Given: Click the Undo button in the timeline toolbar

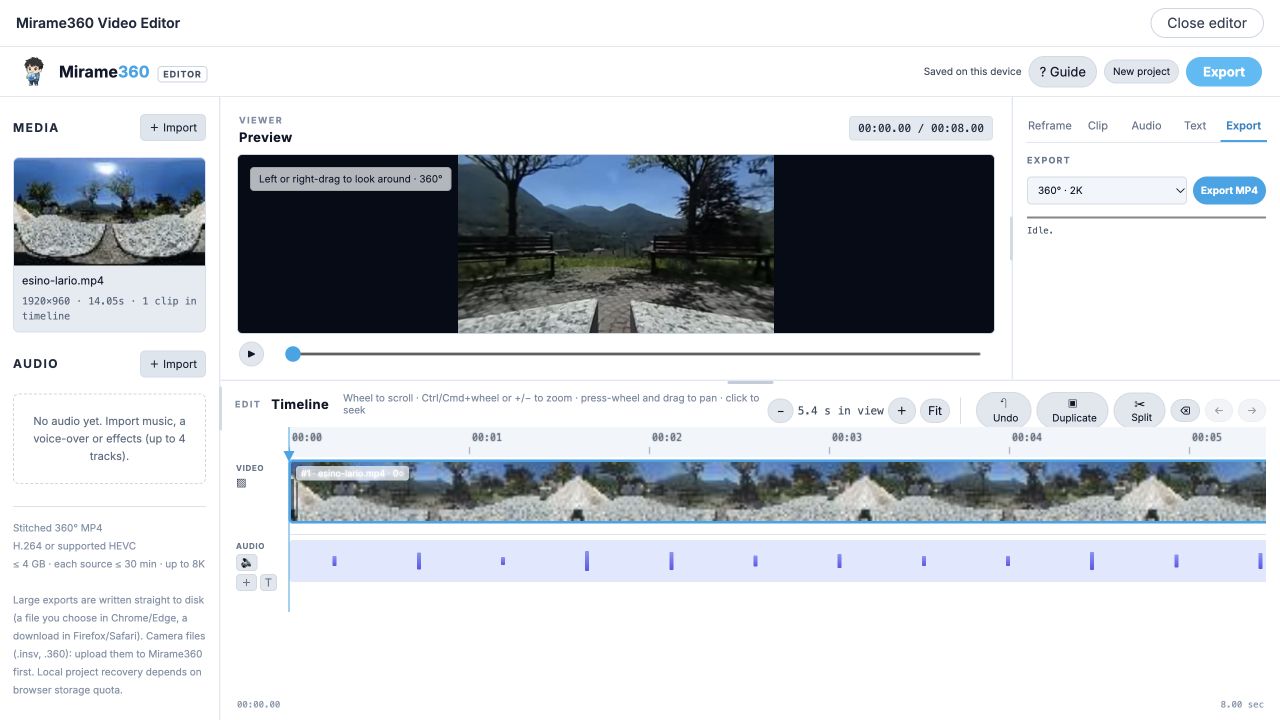Looking at the screenshot, I should [1005, 410].
